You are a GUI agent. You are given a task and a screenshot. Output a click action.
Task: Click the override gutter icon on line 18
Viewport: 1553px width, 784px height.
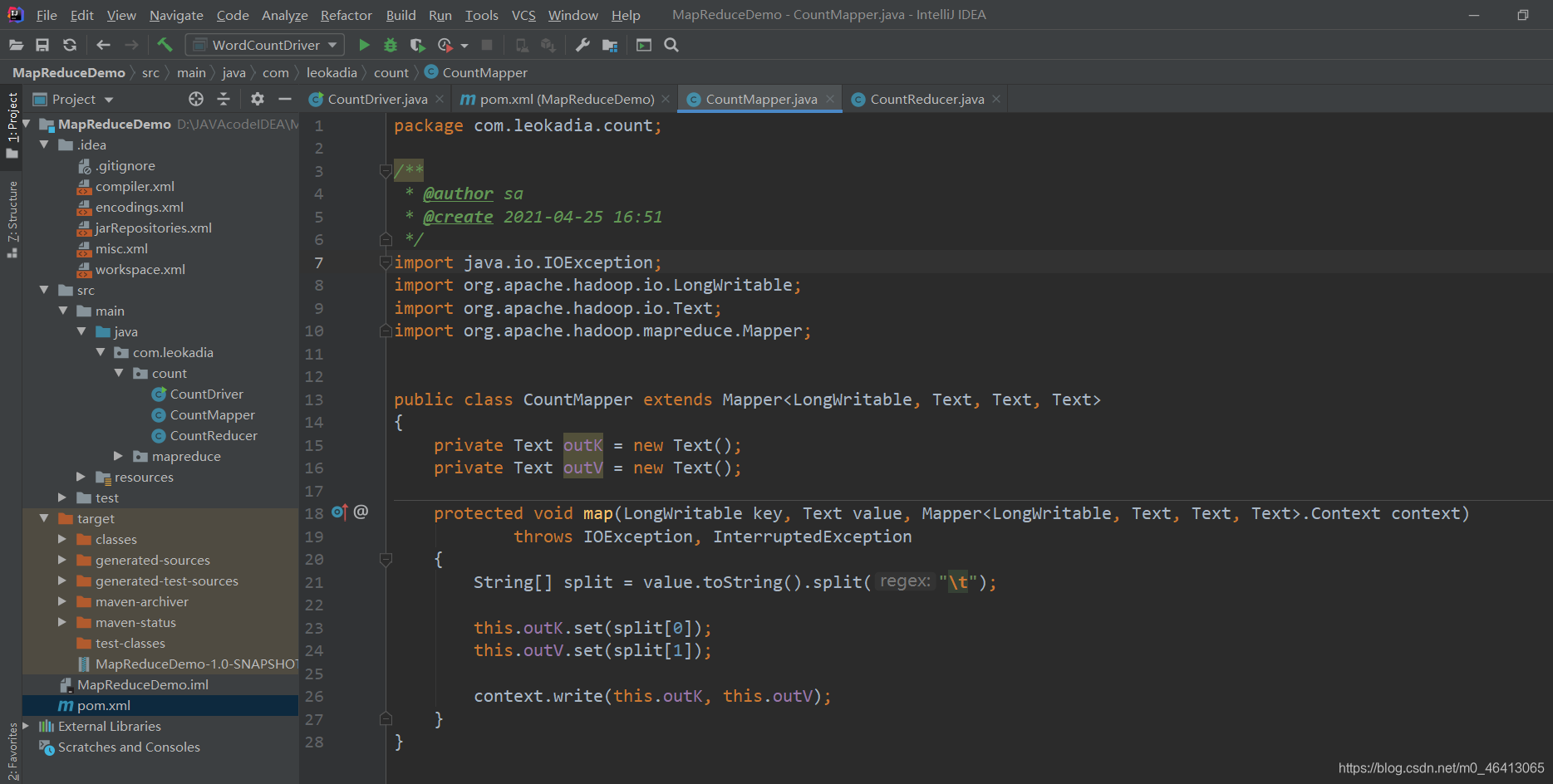pos(339,512)
